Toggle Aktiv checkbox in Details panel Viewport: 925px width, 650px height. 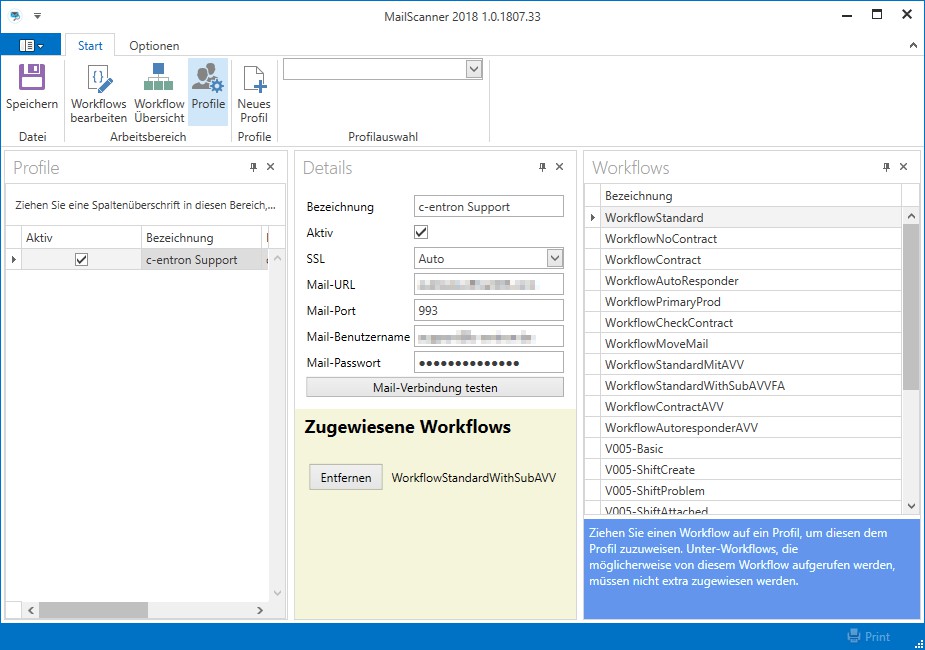(421, 232)
